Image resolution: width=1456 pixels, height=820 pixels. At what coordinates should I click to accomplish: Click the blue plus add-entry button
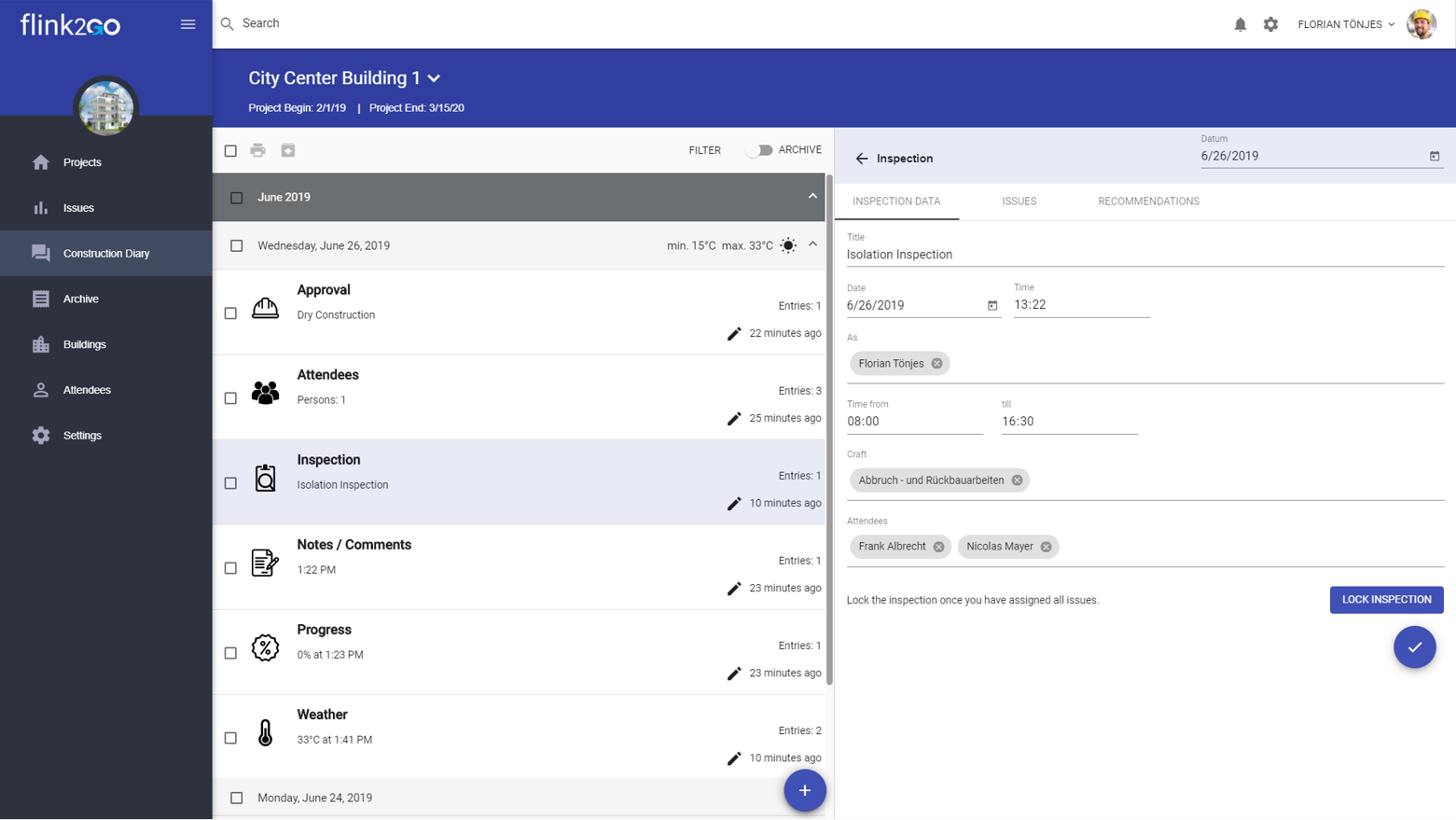click(804, 790)
